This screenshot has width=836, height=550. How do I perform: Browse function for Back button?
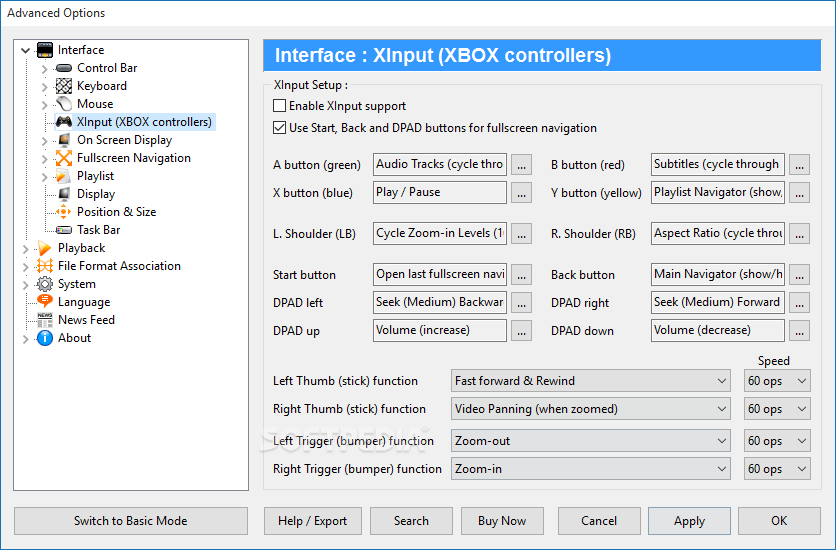[x=799, y=274]
